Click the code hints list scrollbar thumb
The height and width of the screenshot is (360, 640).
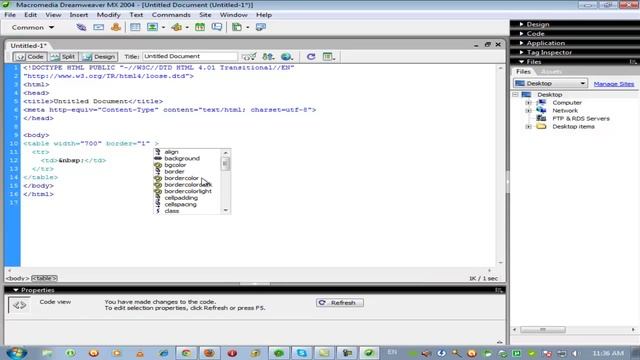pos(226,163)
